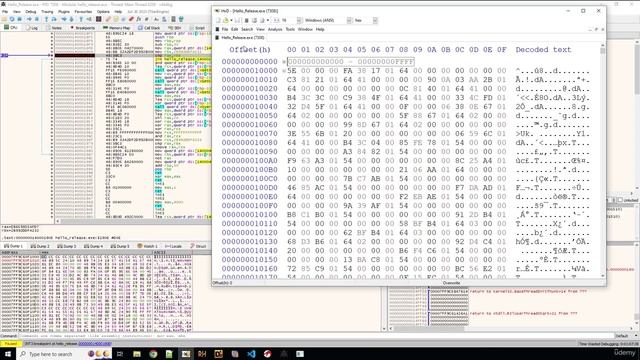Switch to the Memory Map tab

coord(117,28)
